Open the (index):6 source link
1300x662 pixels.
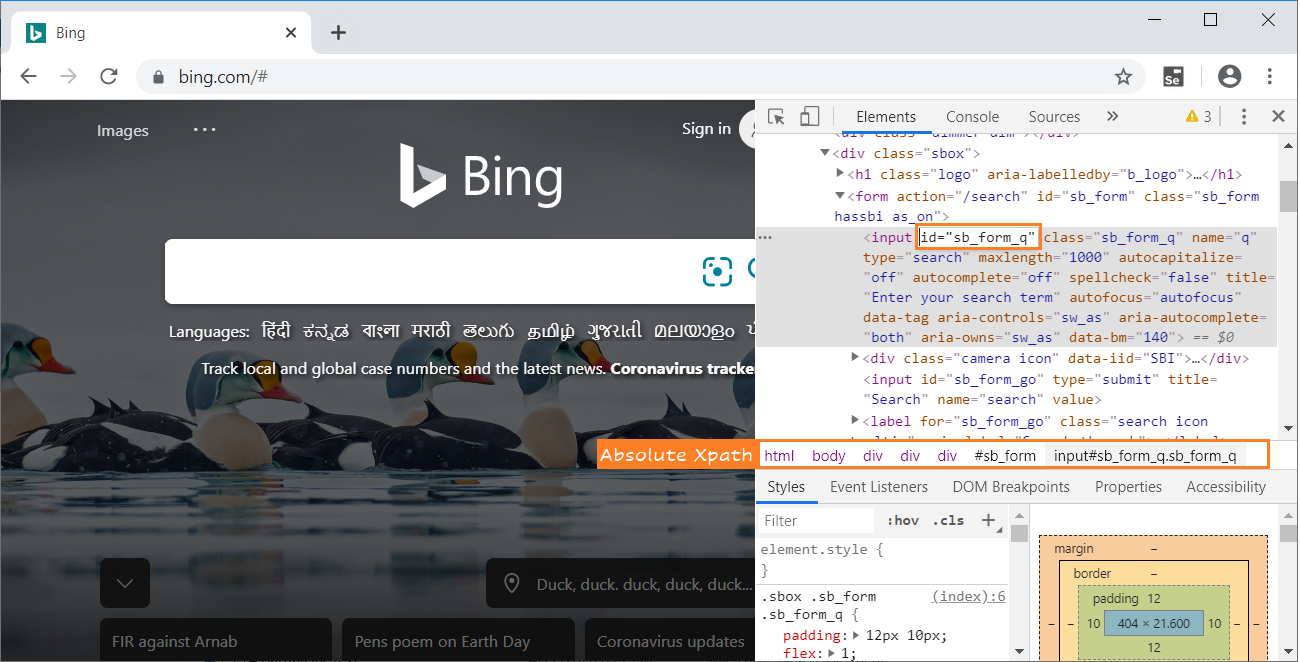(968, 596)
